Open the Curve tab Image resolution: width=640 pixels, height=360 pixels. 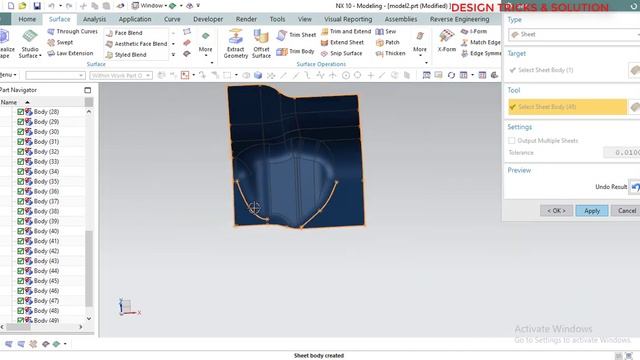[172, 19]
